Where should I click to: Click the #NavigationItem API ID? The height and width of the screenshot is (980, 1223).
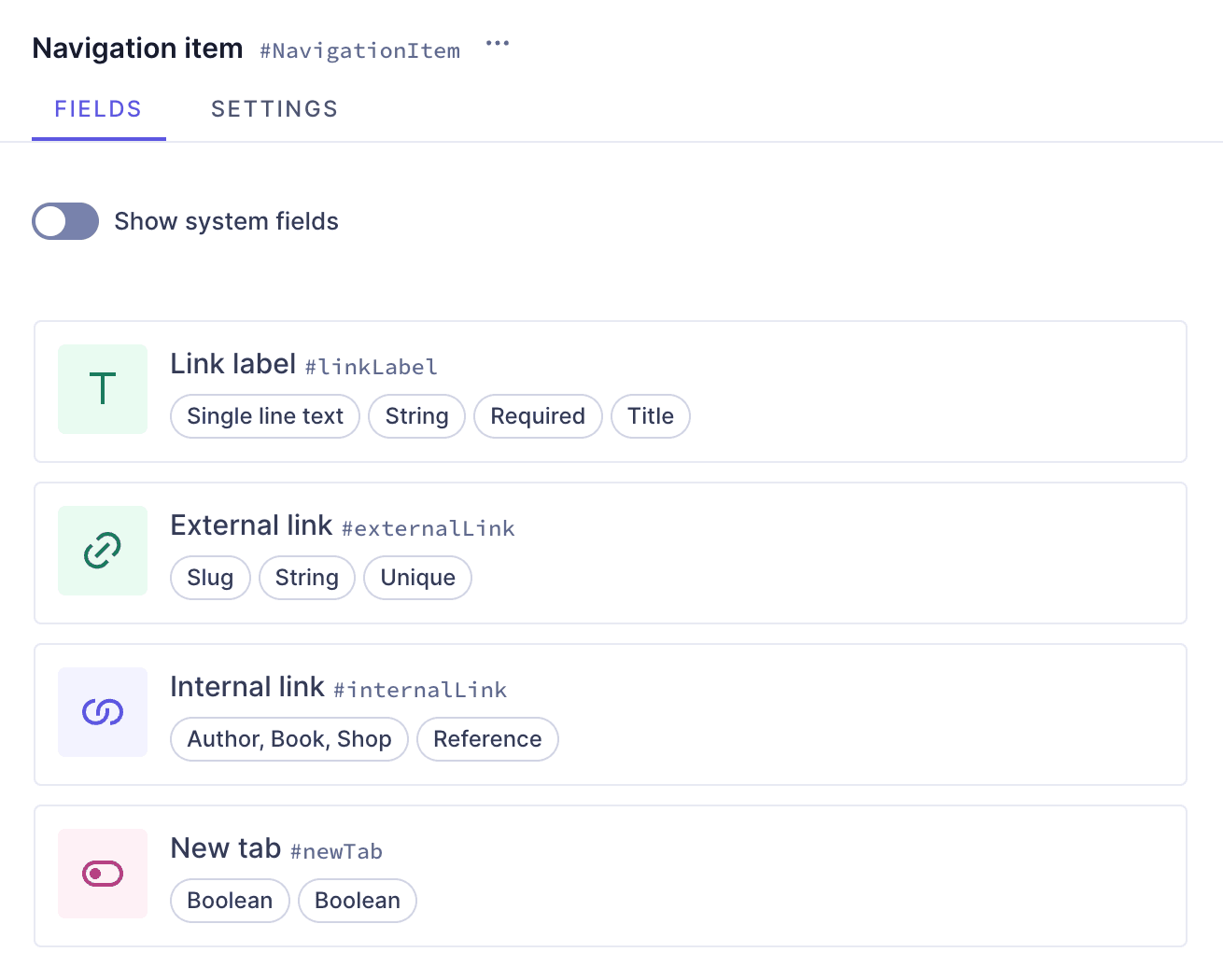360,50
